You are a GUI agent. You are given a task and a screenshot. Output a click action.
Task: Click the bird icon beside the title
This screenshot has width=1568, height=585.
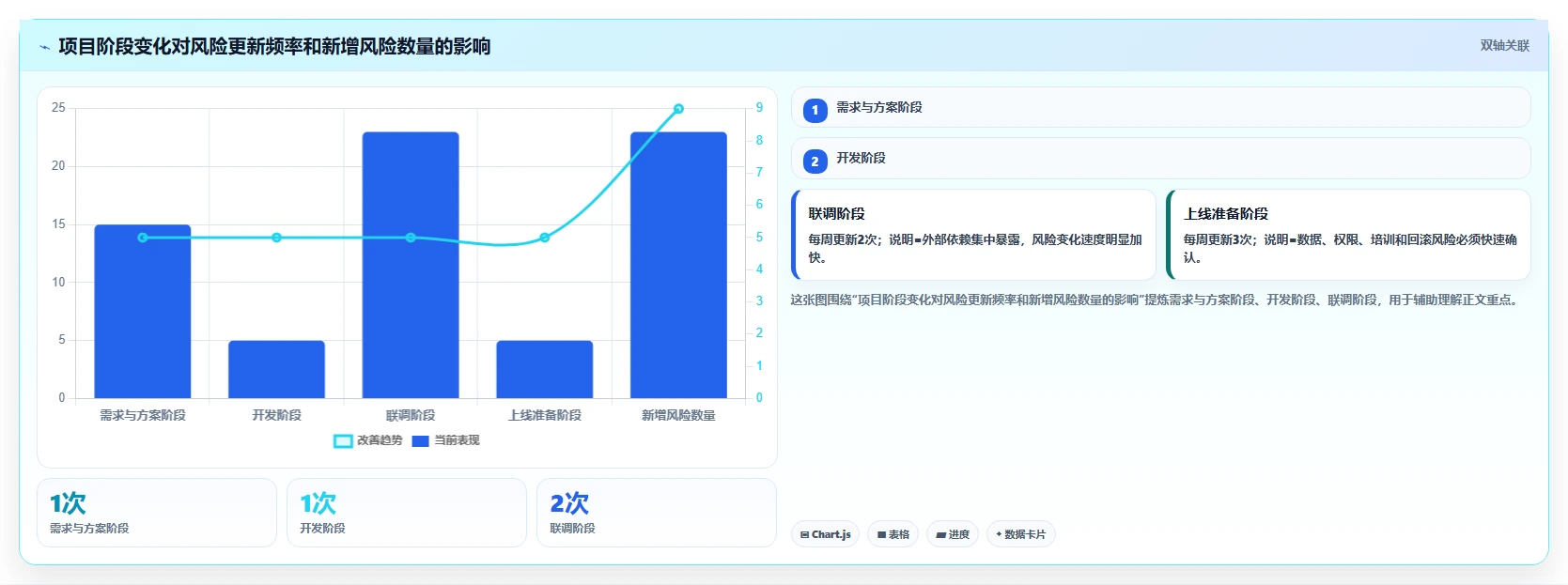(x=44, y=47)
